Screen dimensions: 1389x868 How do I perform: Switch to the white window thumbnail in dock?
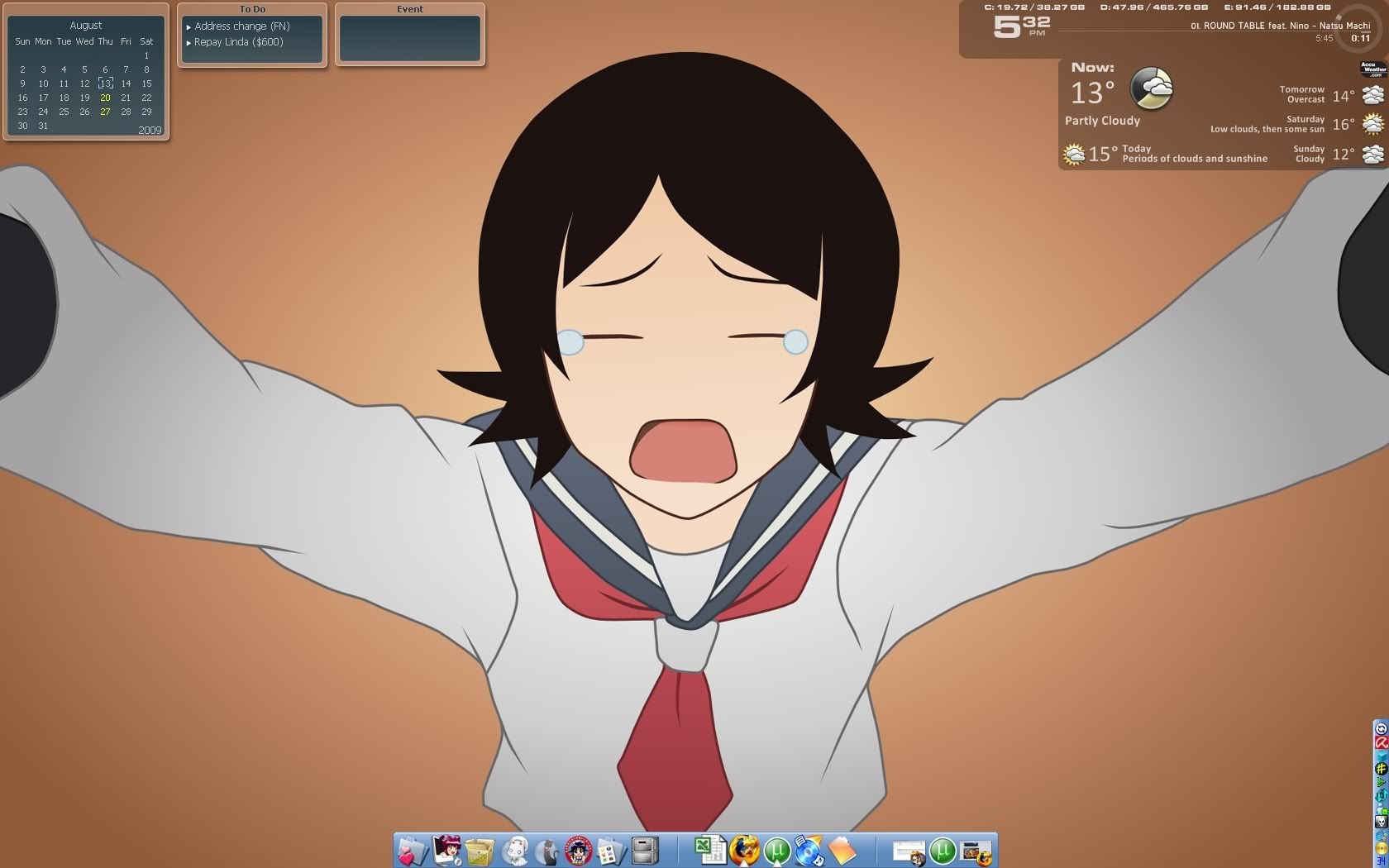click(x=909, y=851)
